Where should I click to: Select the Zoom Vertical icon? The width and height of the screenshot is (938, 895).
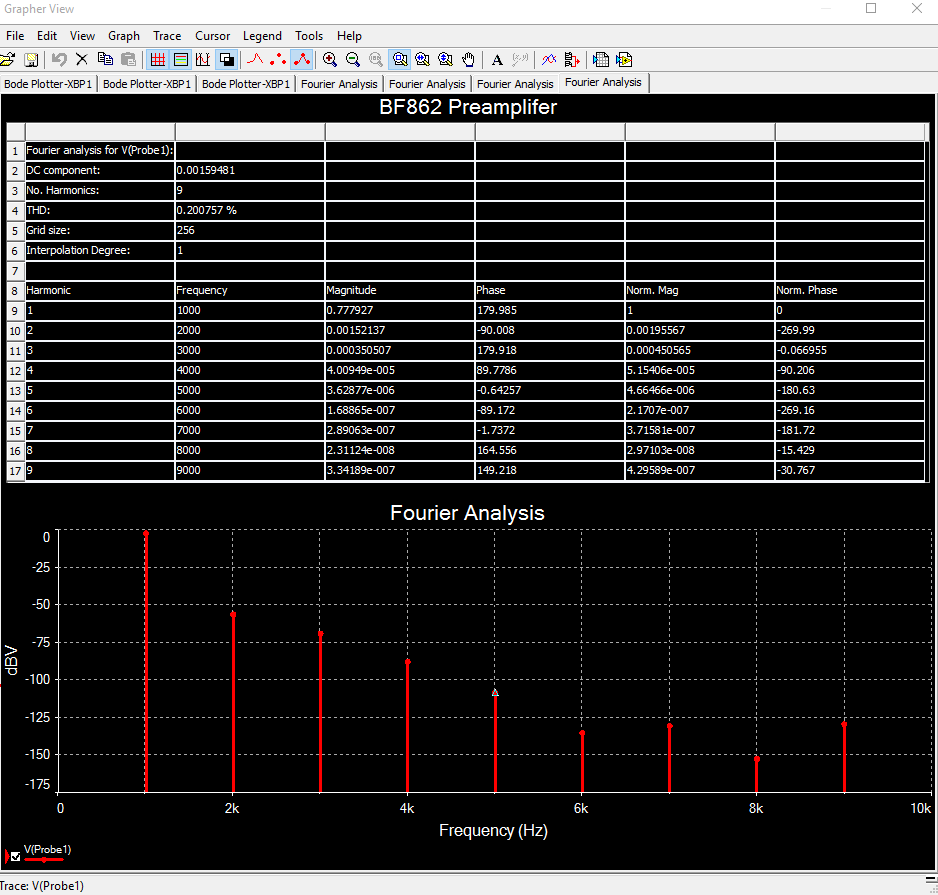coord(446,59)
